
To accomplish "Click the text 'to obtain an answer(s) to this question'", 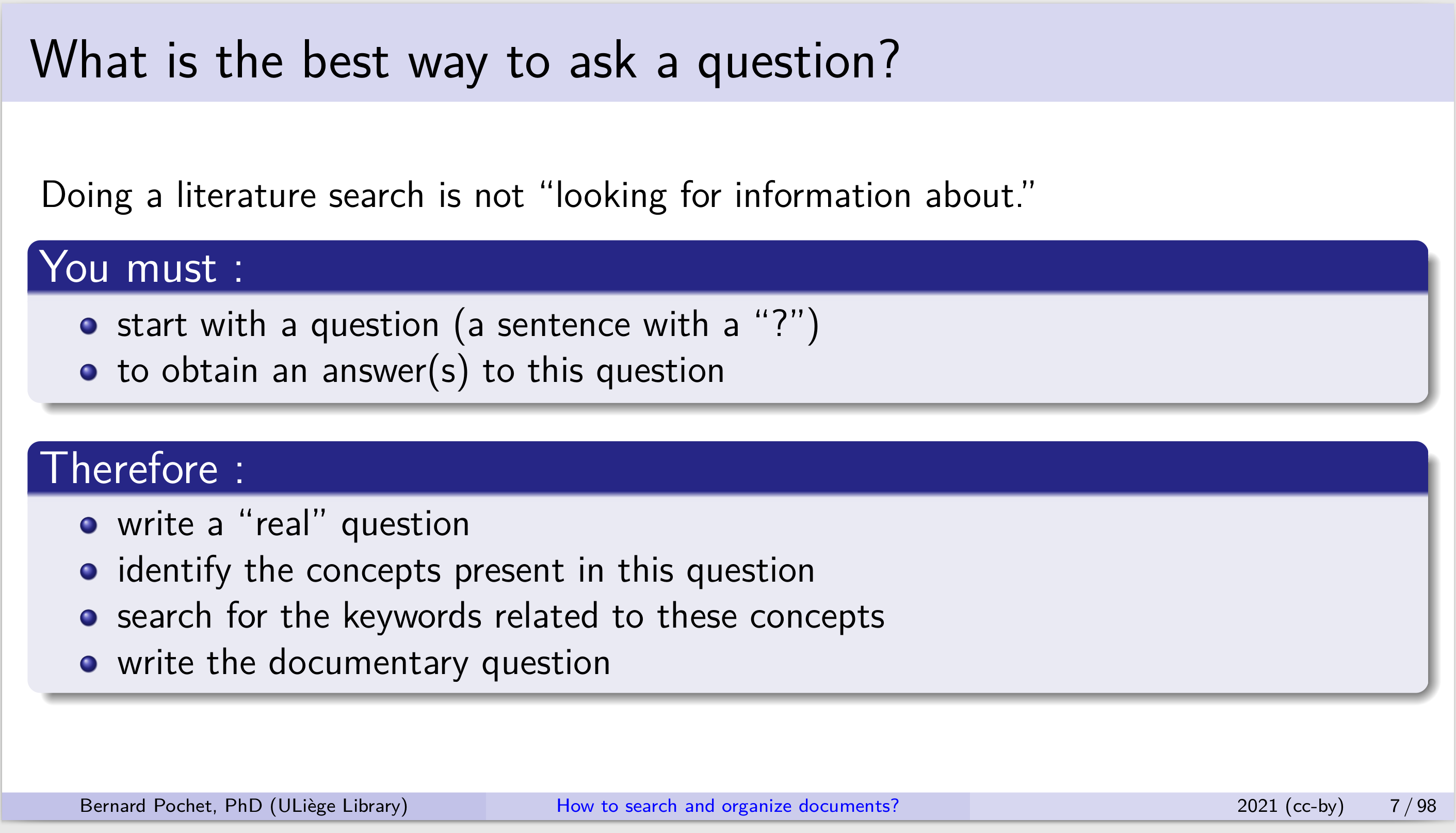I will pos(421,371).
